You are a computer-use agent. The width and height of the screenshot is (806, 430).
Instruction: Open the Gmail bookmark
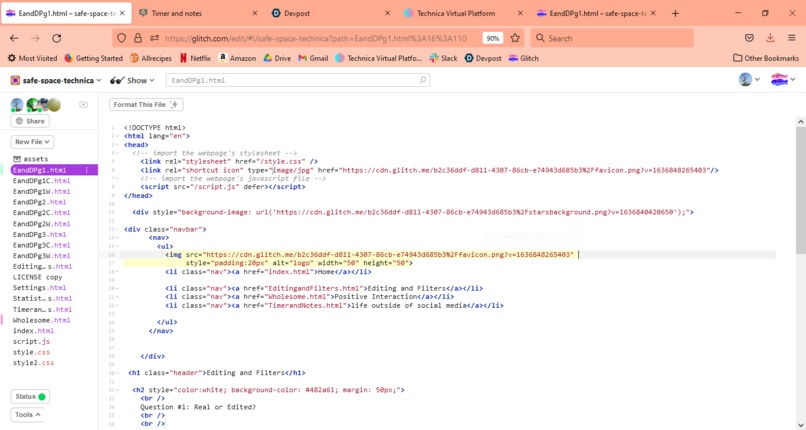pyautogui.click(x=313, y=58)
